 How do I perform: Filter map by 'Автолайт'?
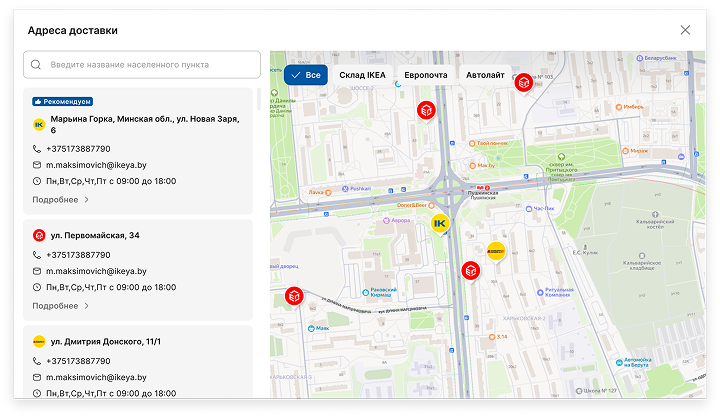(485, 75)
